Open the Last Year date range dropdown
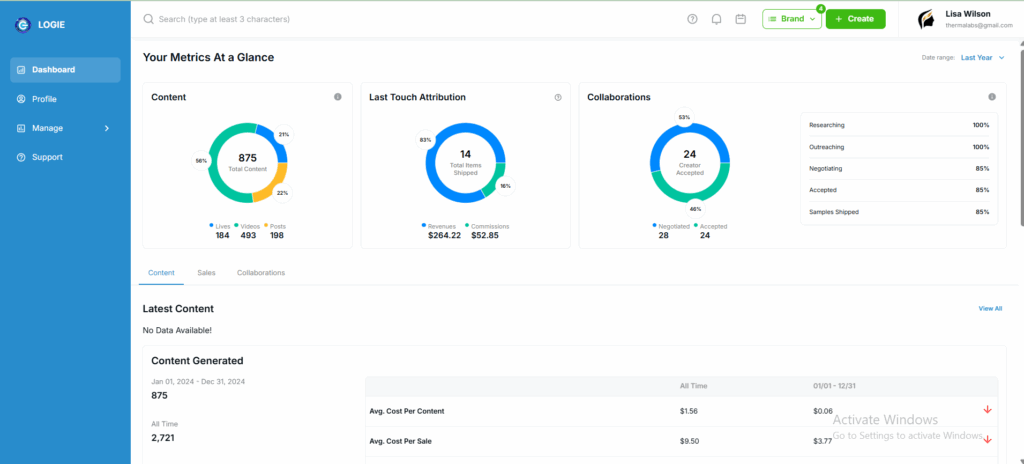 982,58
